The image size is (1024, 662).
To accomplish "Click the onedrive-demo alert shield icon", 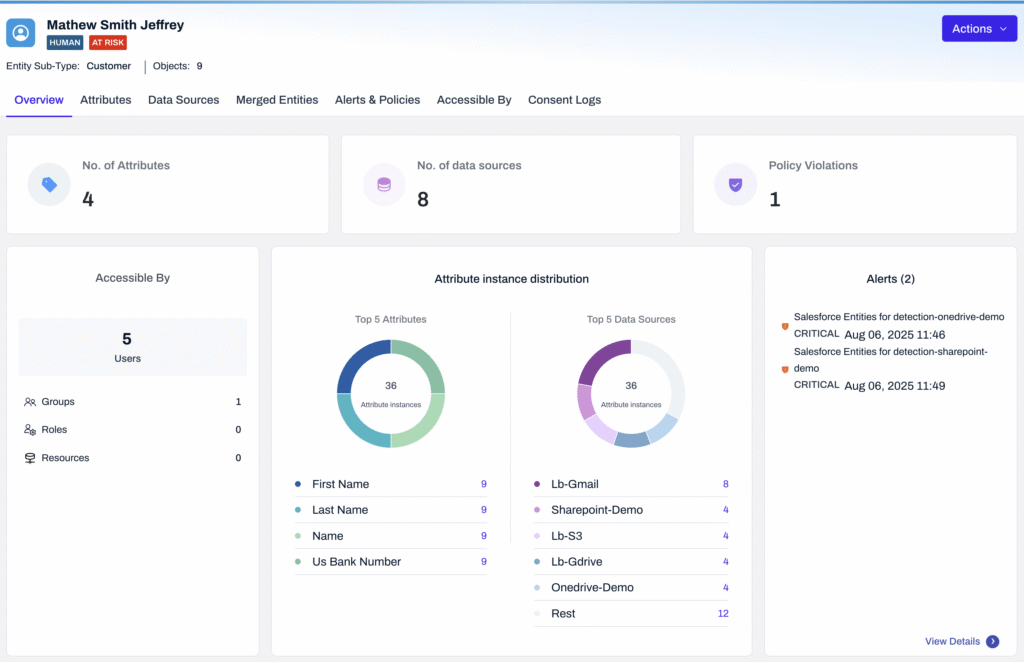I will 785,326.
